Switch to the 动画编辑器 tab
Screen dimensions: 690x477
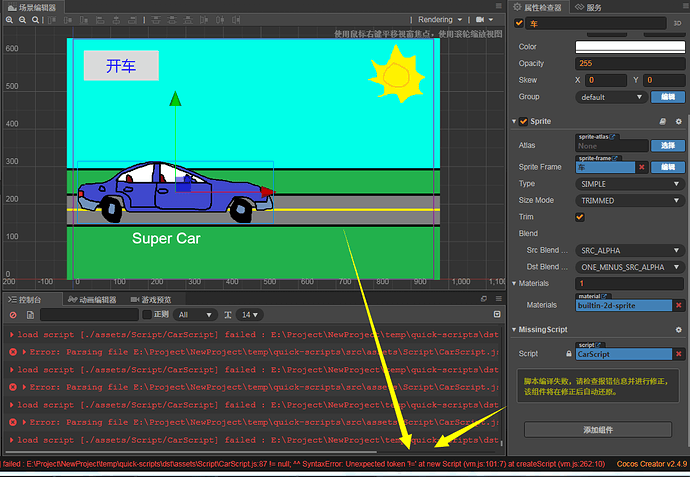point(92,299)
